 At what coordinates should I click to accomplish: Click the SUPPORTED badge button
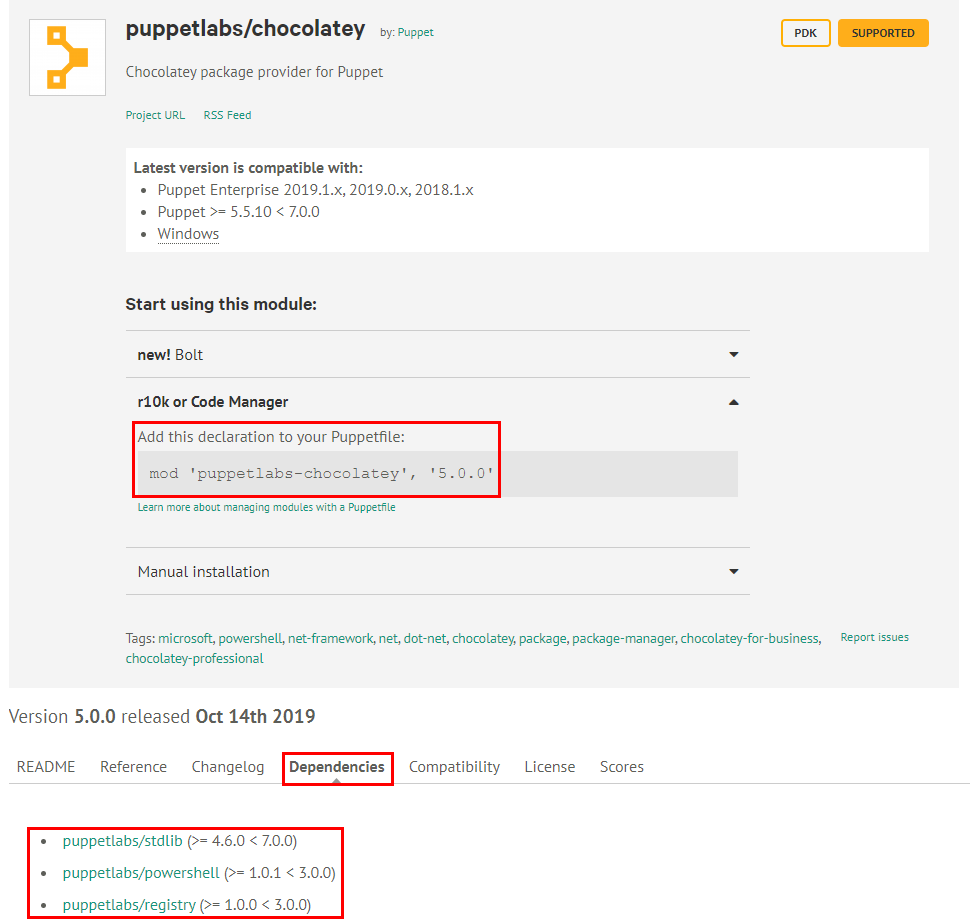coord(883,33)
